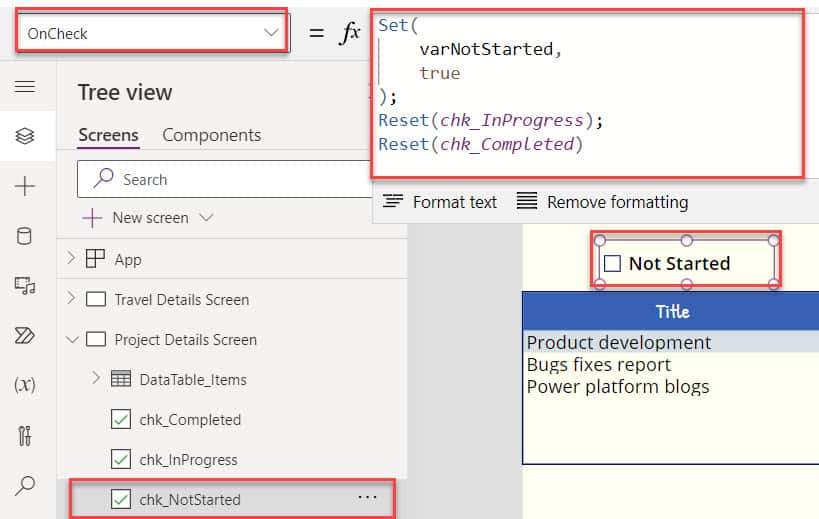The height and width of the screenshot is (519, 819).
Task: Click varNotStarted in the formula
Action: pos(486,49)
